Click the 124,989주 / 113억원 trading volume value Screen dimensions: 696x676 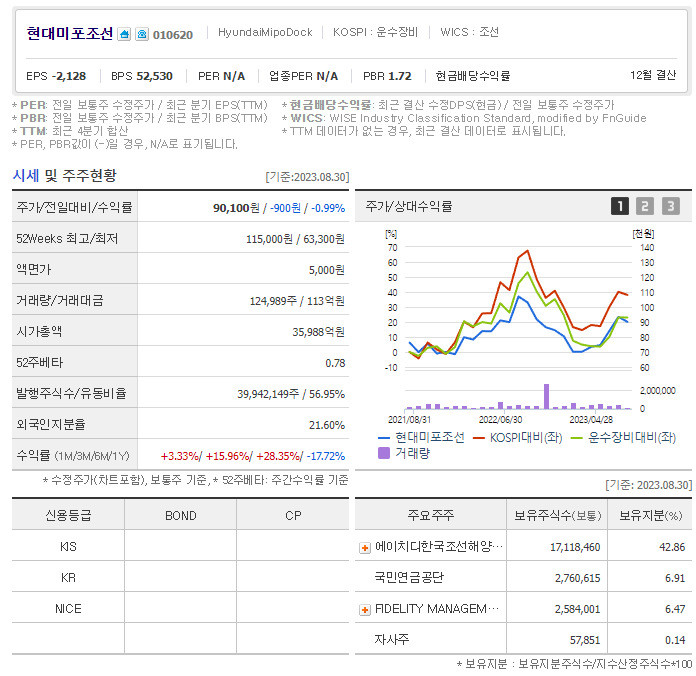click(x=297, y=301)
